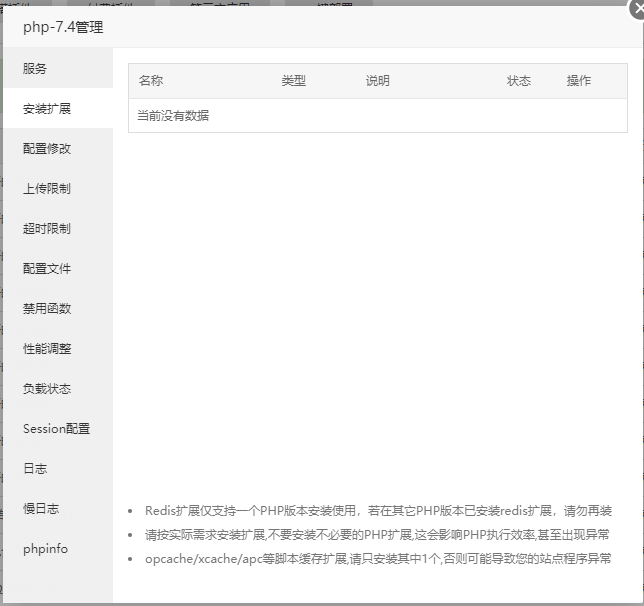Open the phpinfo tab
The image size is (644, 606).
click(58, 548)
